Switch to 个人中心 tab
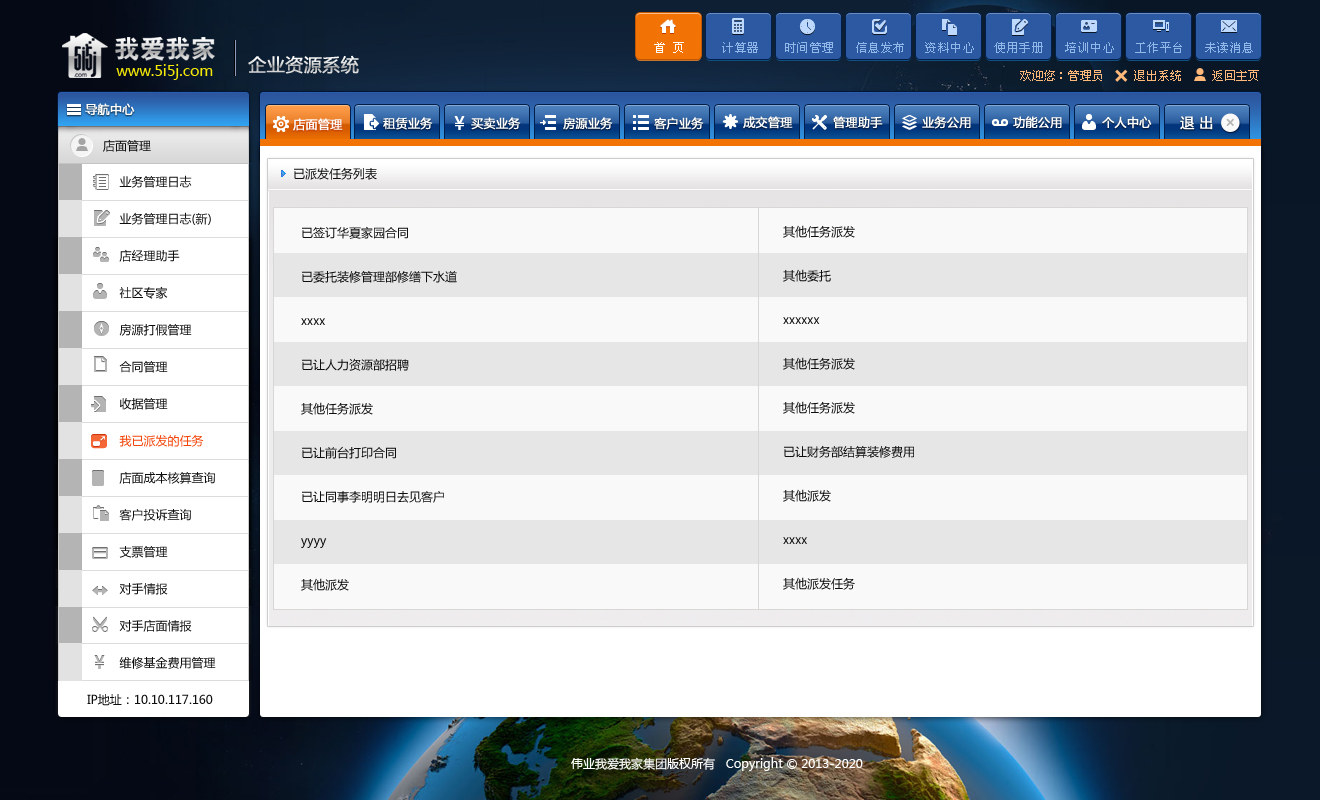1320x800 pixels. [1117, 122]
